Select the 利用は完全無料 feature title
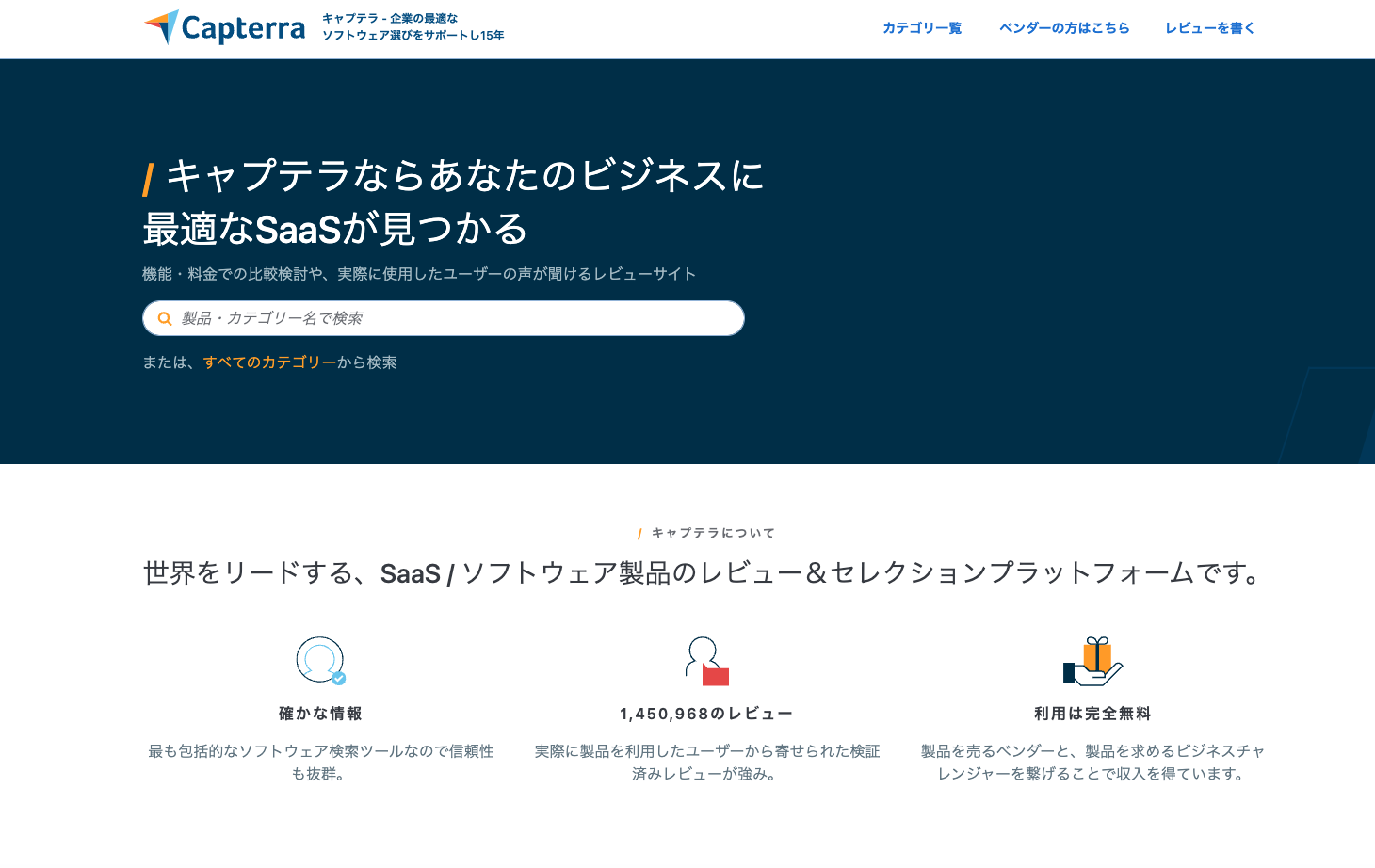 [x=1092, y=714]
